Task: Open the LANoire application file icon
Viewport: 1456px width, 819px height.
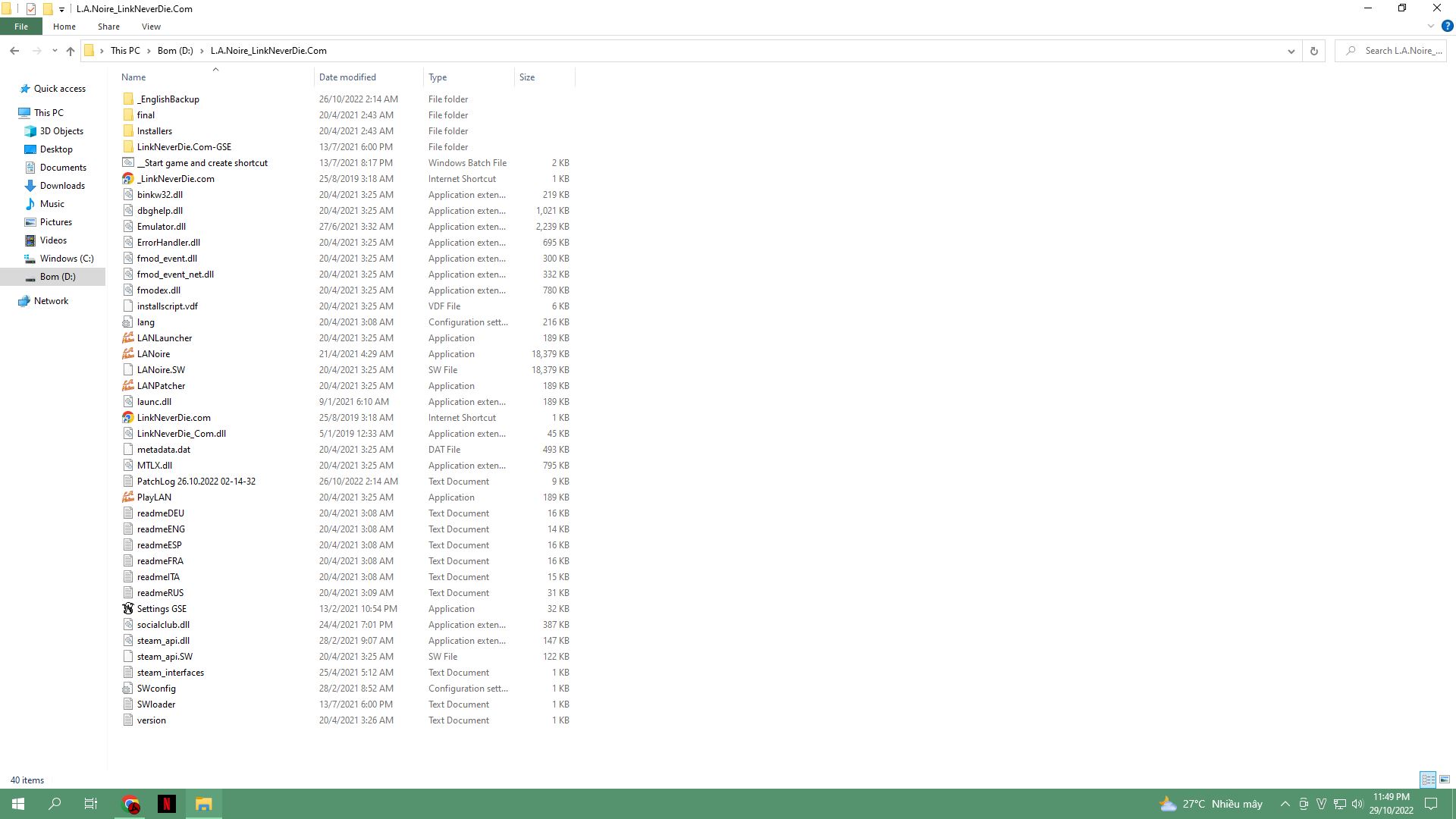Action: [128, 354]
